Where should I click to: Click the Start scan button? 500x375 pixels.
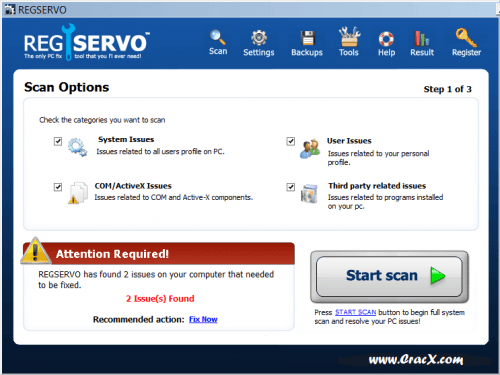pyautogui.click(x=389, y=276)
